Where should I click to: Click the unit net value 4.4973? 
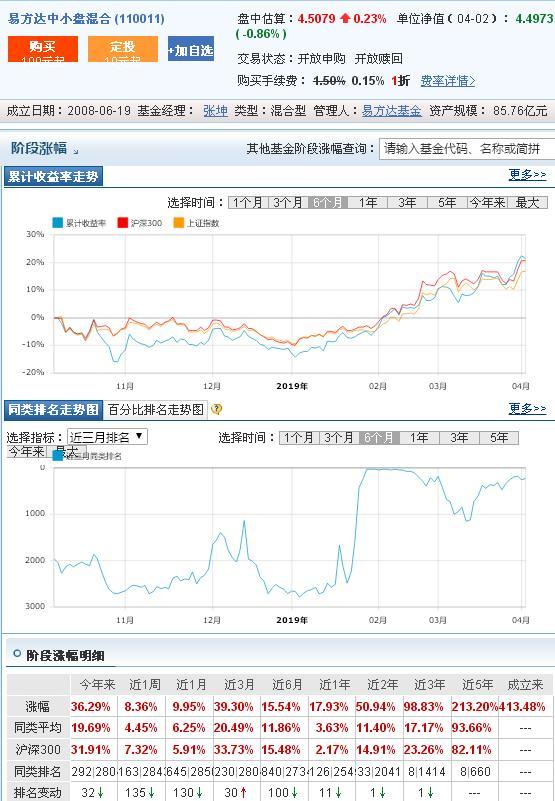click(535, 19)
